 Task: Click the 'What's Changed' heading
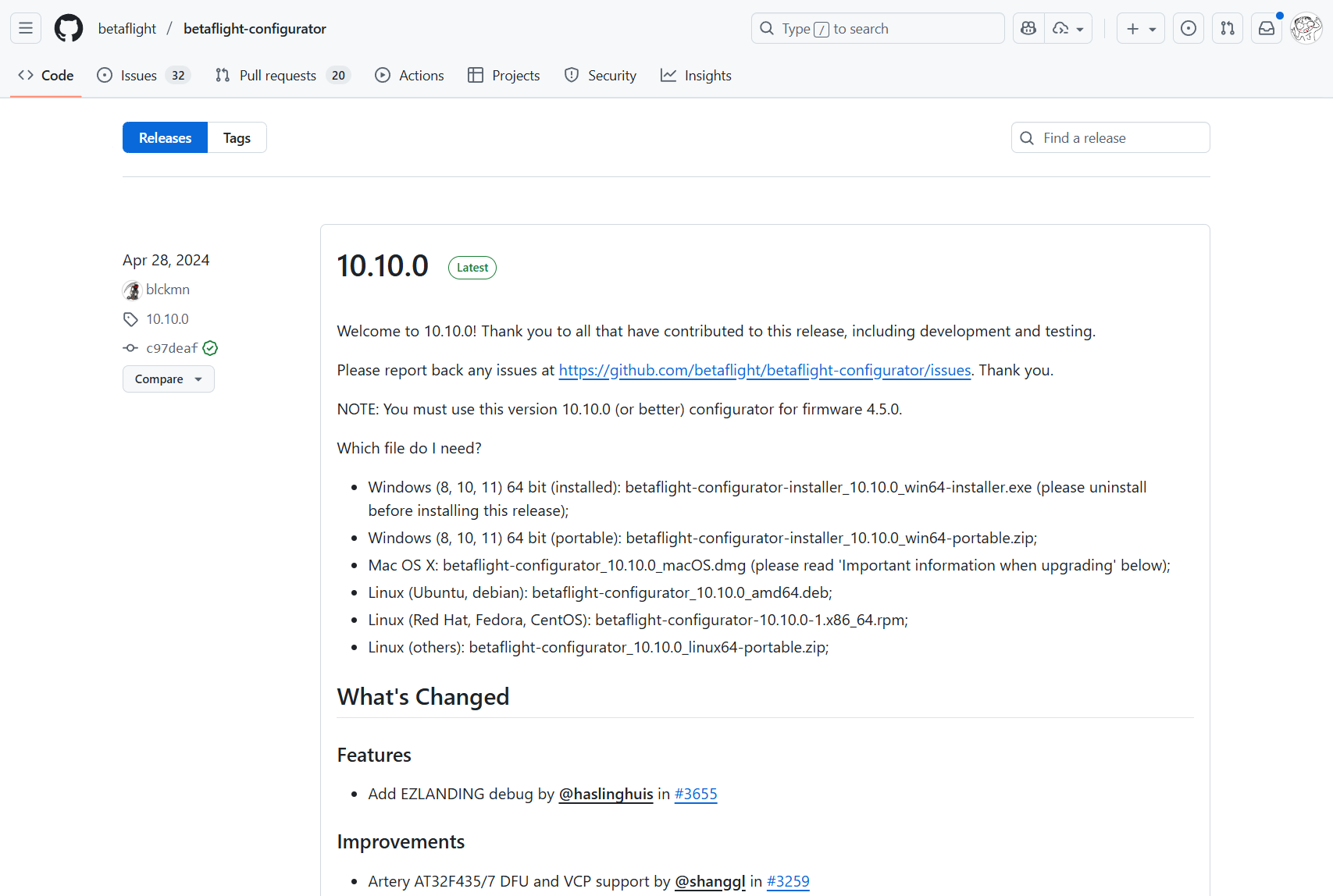click(423, 697)
